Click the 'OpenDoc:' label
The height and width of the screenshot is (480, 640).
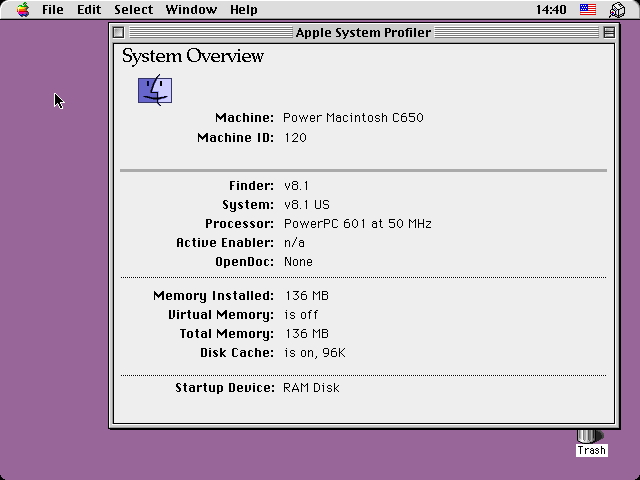point(244,262)
